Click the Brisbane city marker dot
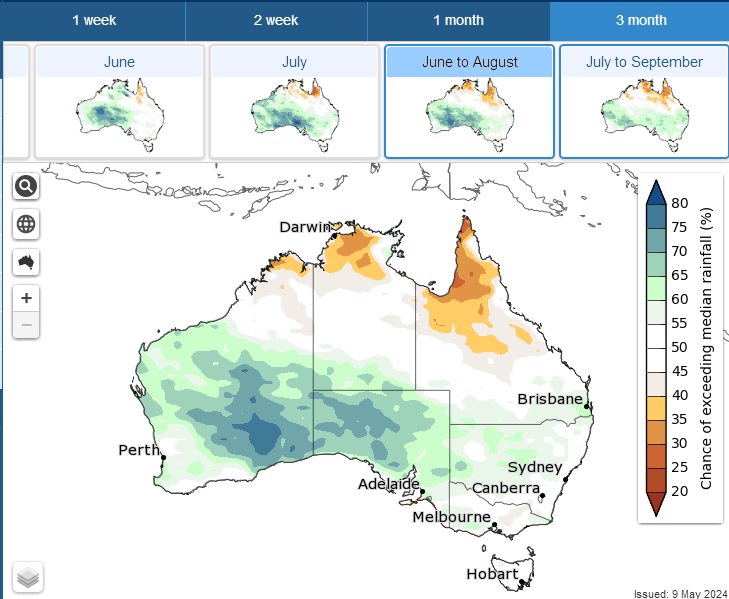The height and width of the screenshot is (599, 729). [587, 406]
